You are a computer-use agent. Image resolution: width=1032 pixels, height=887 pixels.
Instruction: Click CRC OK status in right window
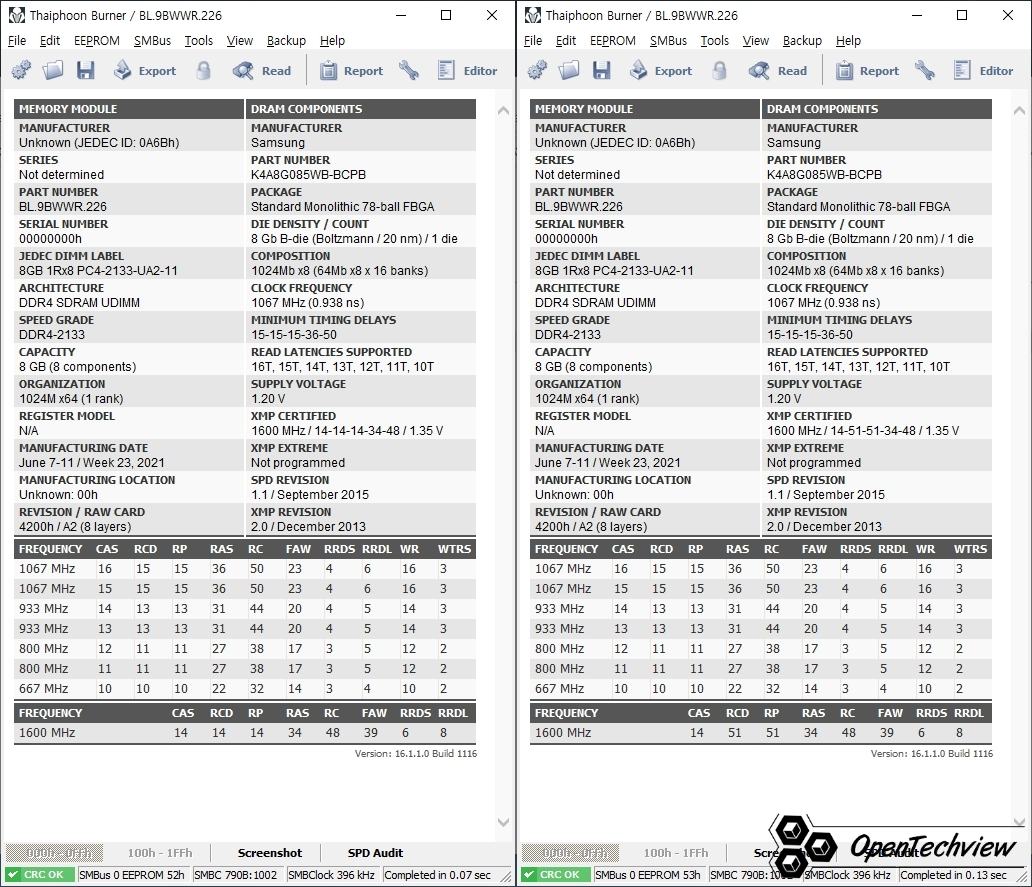555,874
